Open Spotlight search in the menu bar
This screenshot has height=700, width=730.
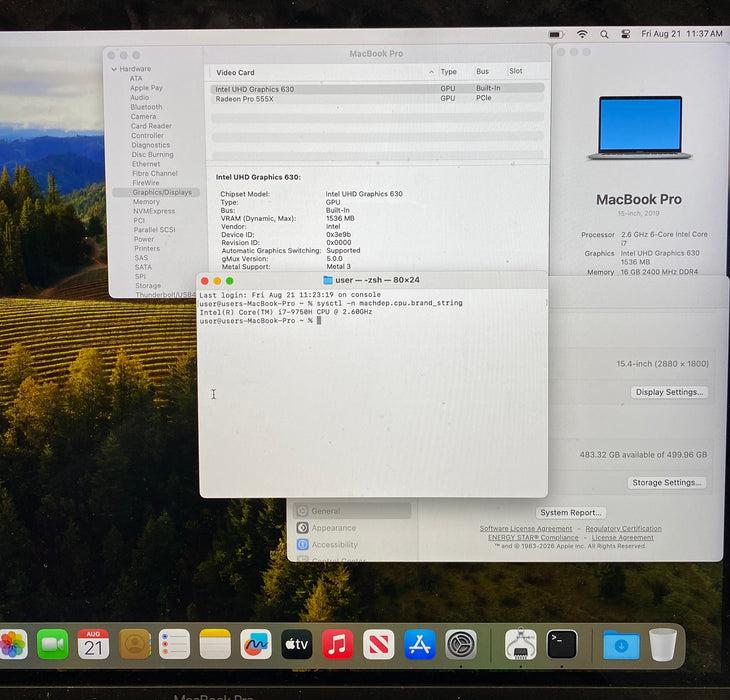604,34
